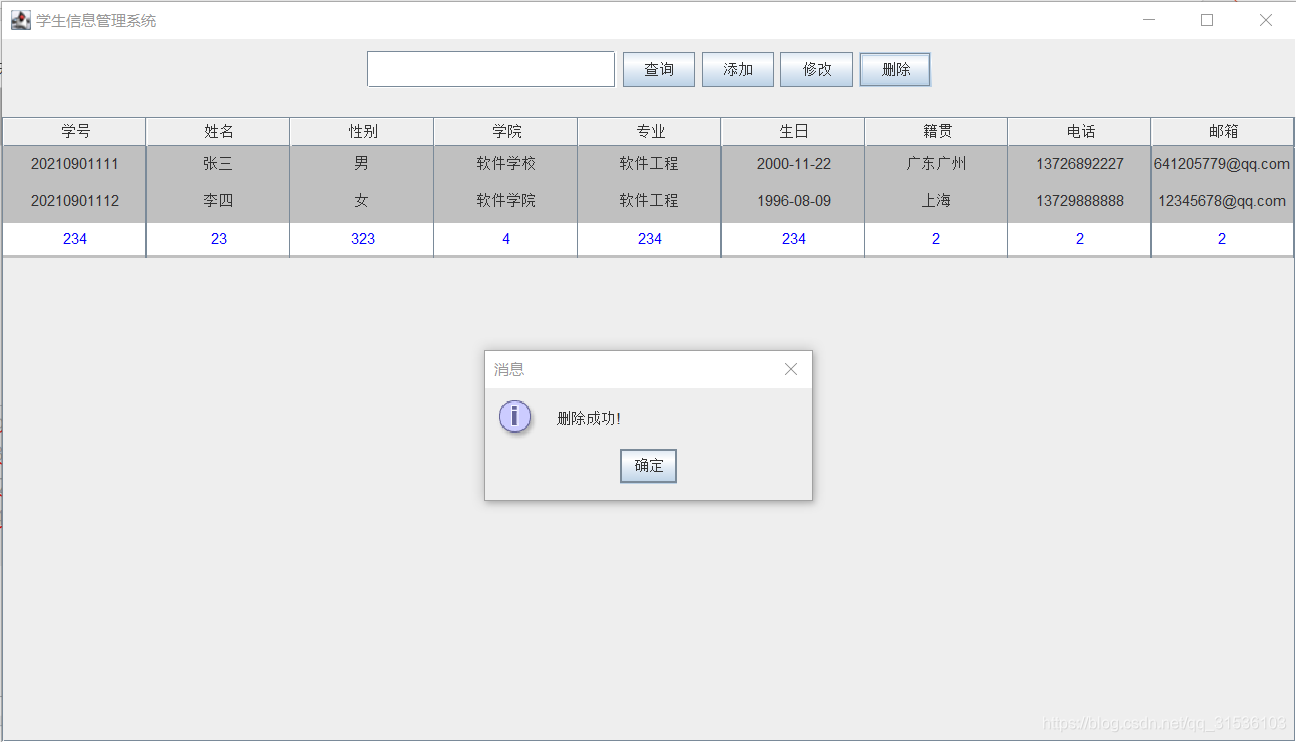Click the 修改 button to modify a record
The image size is (1296, 742).
pos(816,69)
